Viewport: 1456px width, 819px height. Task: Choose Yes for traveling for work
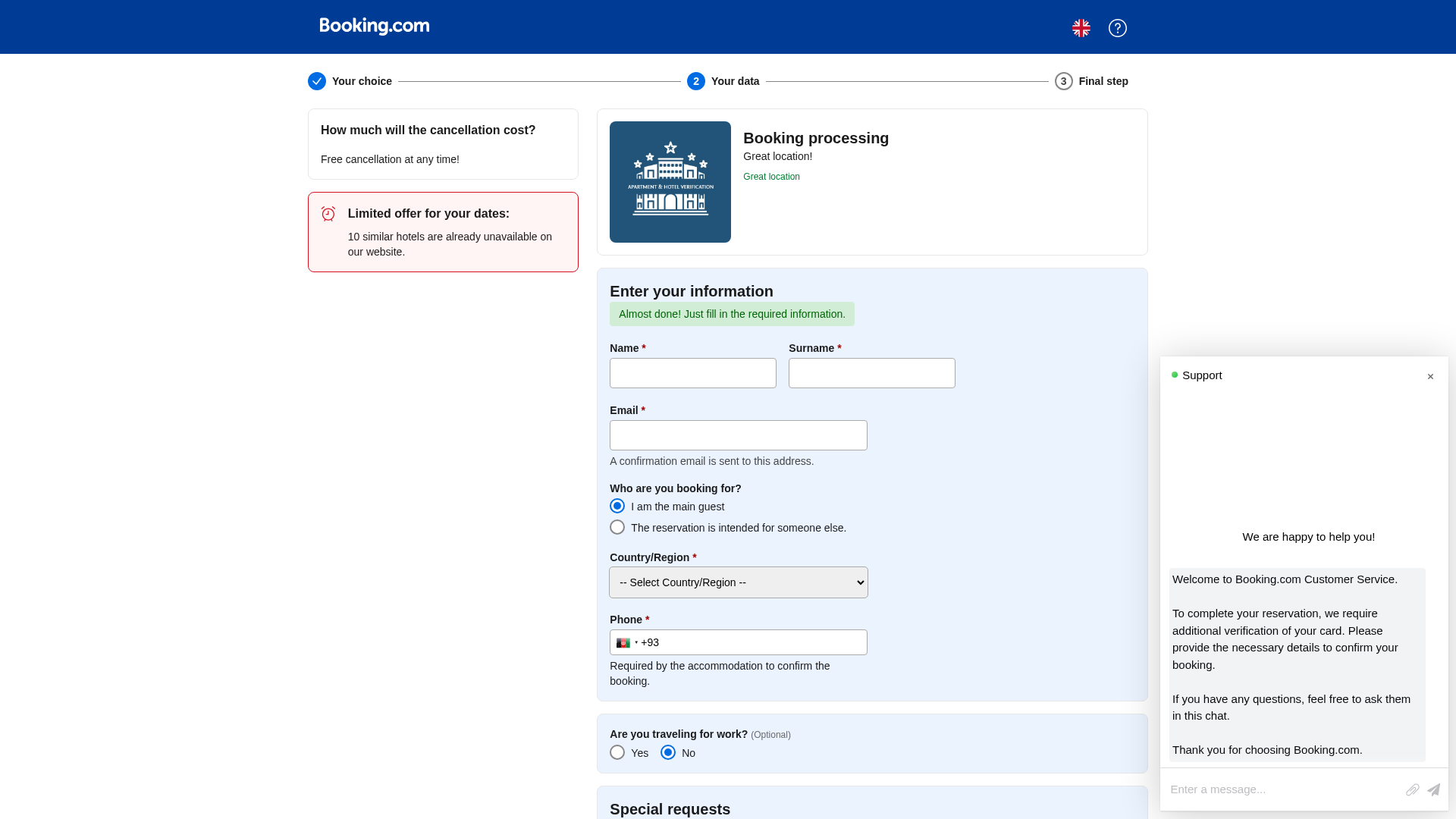click(617, 753)
